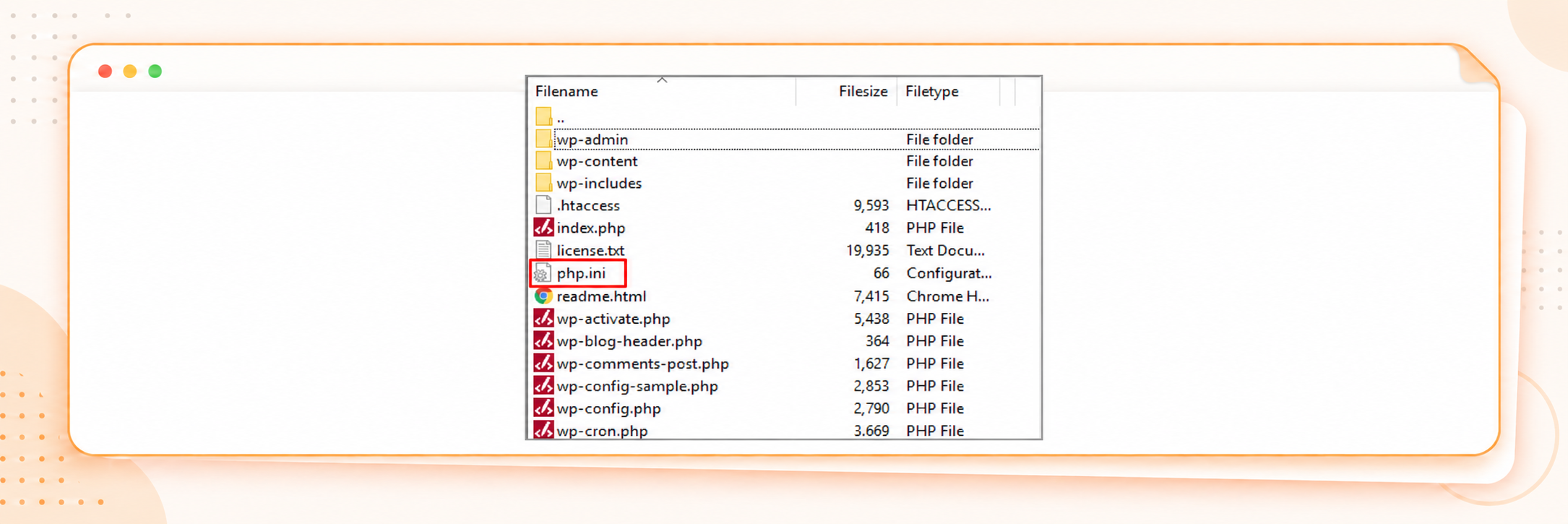1568x524 pixels.
Task: Click the 9,593 filesize of .htaccess
Action: (x=871, y=206)
